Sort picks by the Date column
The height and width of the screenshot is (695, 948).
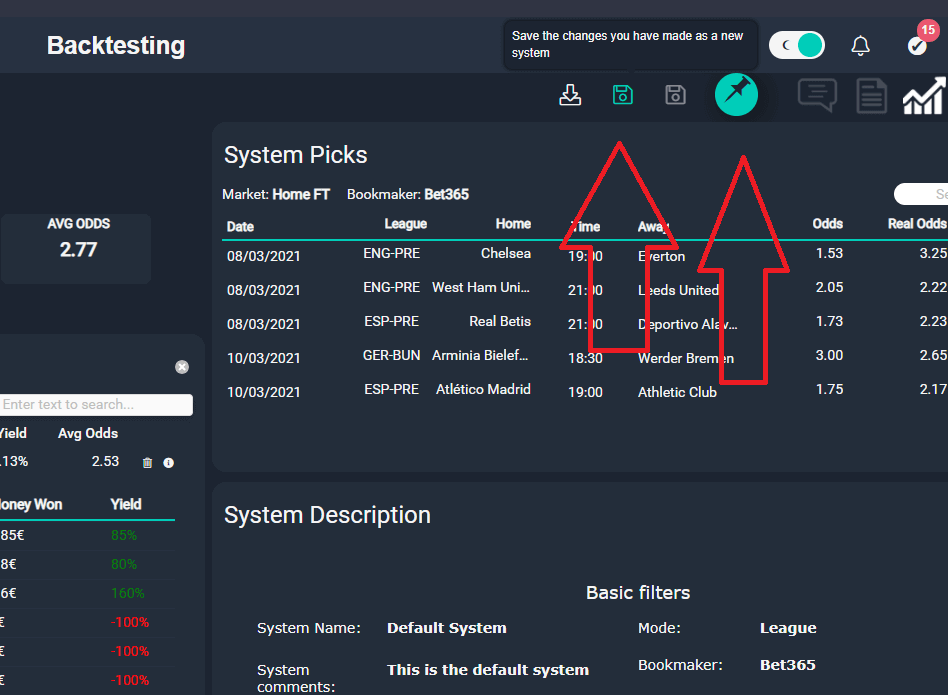pos(240,227)
